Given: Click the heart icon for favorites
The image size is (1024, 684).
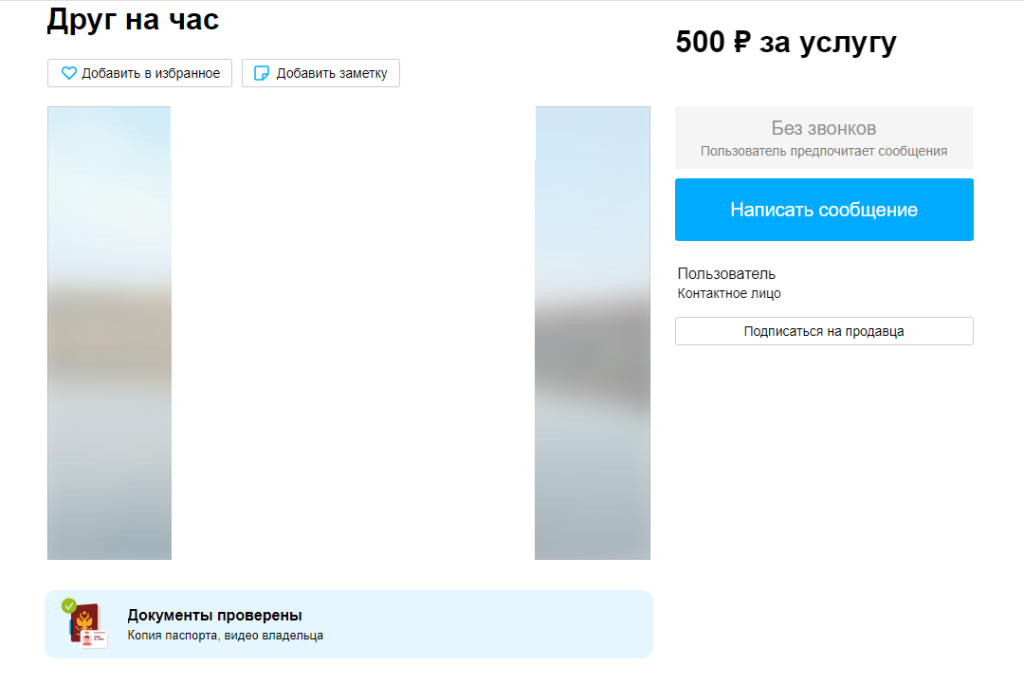Looking at the screenshot, I should click(69, 73).
